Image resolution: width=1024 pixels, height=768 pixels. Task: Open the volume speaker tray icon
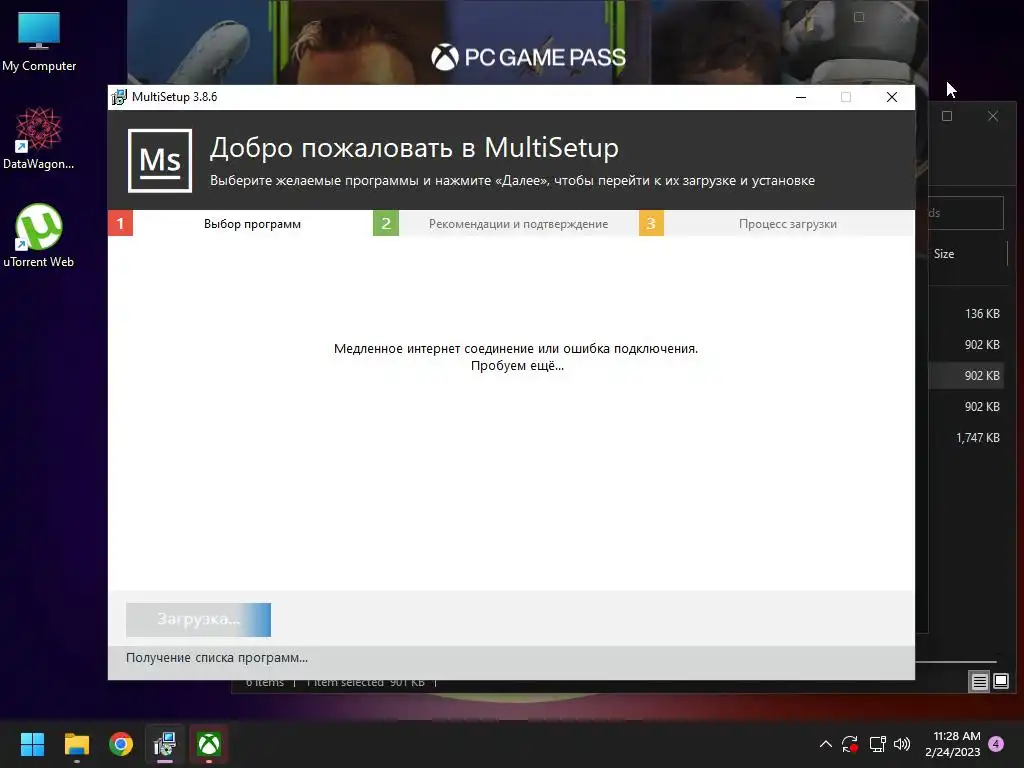point(902,744)
